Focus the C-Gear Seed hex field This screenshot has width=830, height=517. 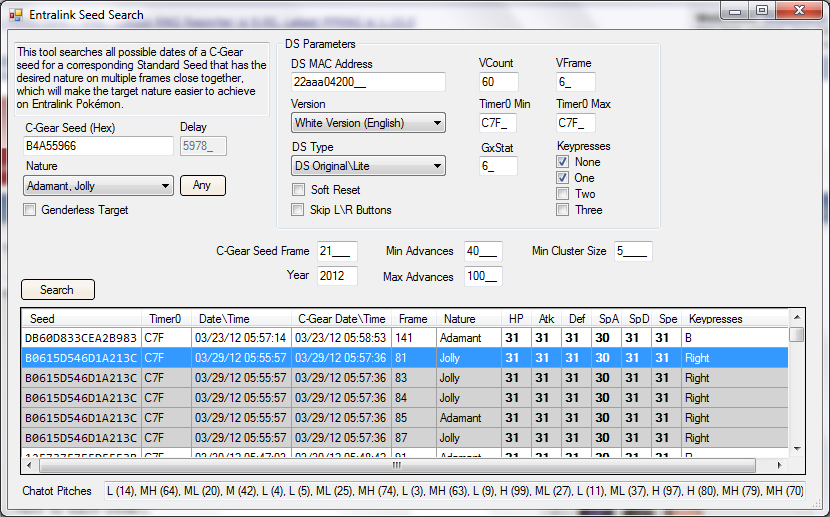(98, 146)
